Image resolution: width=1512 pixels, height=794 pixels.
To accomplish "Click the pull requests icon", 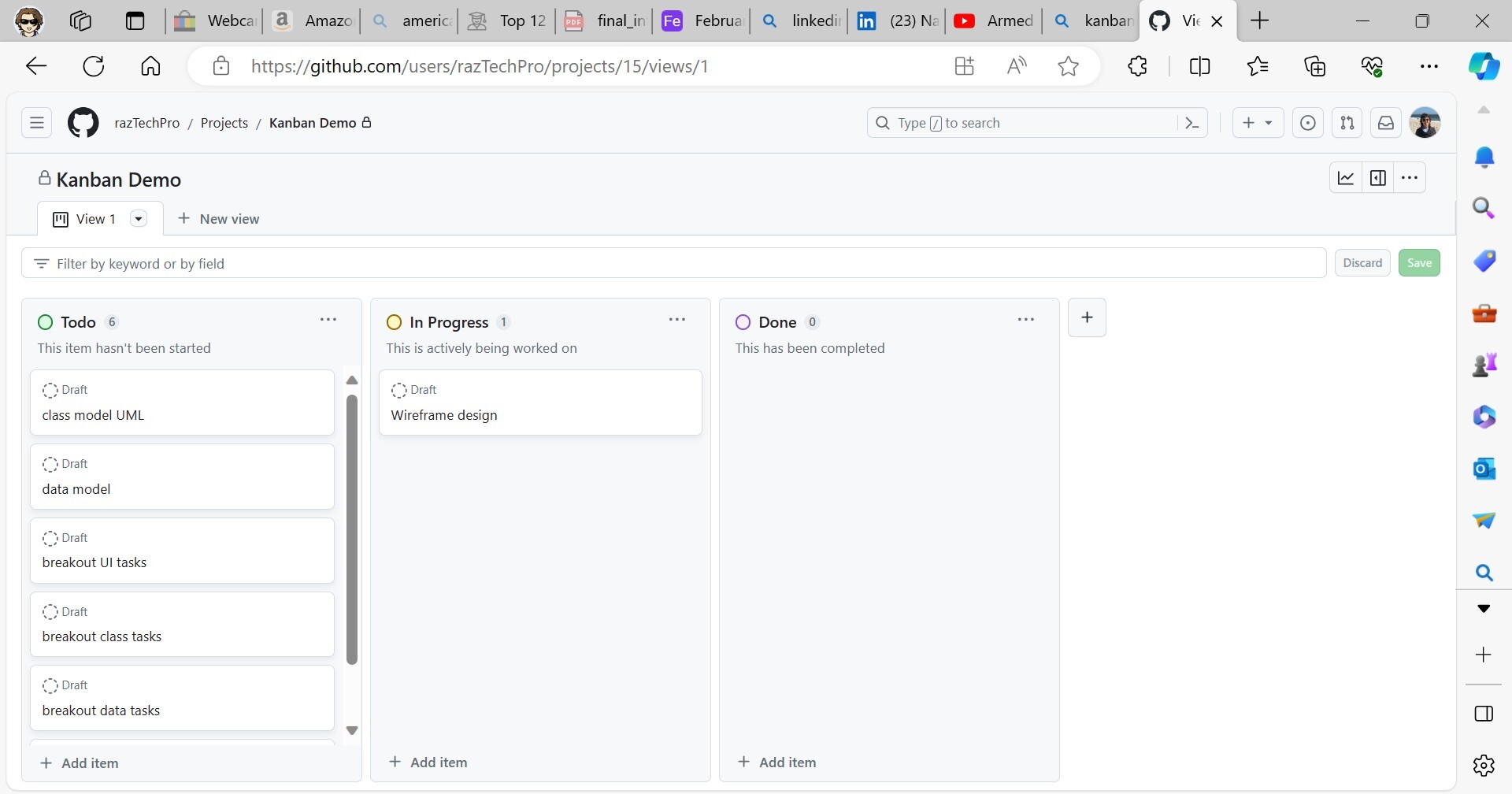I will [1347, 122].
